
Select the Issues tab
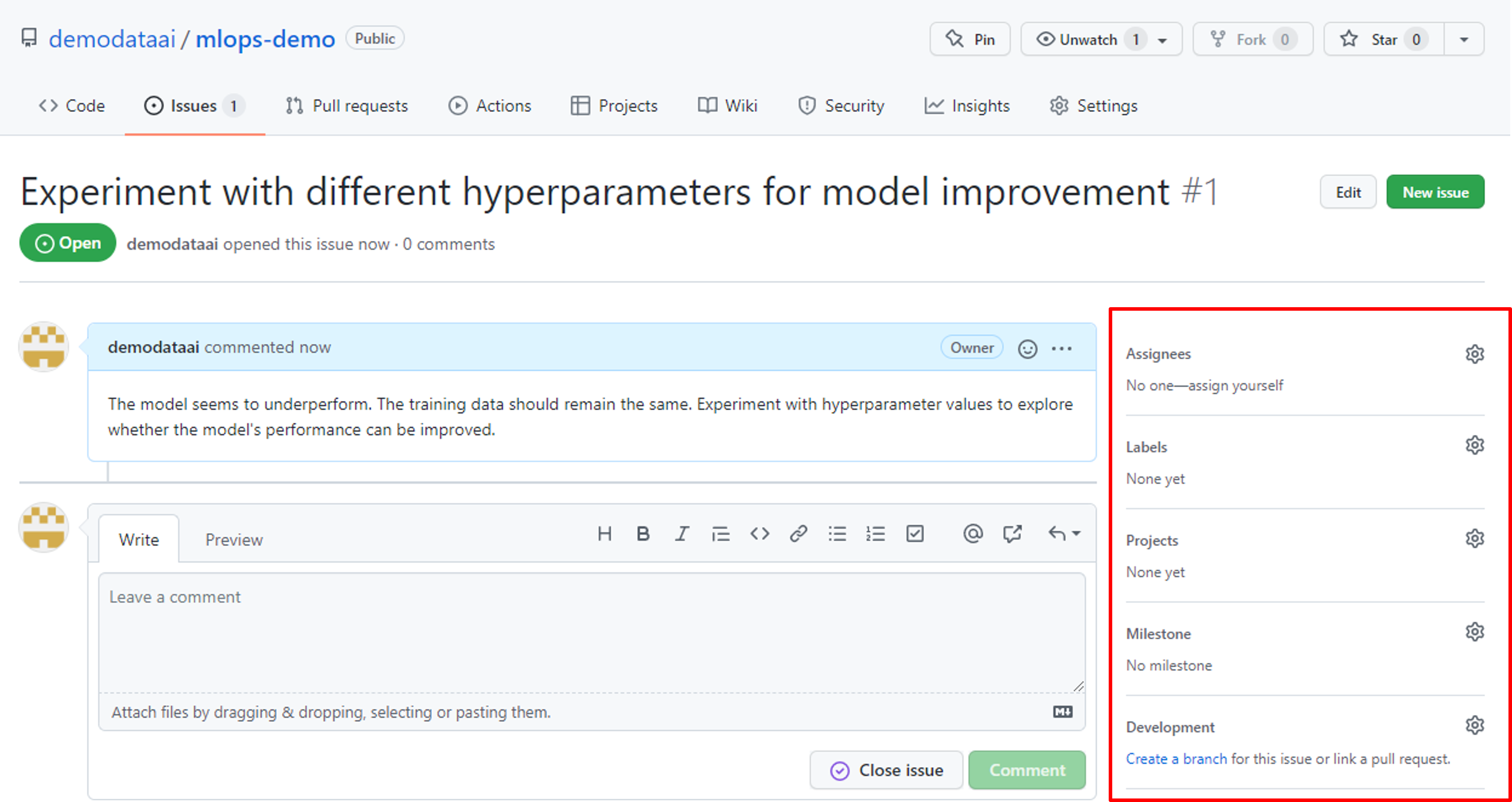click(x=193, y=105)
